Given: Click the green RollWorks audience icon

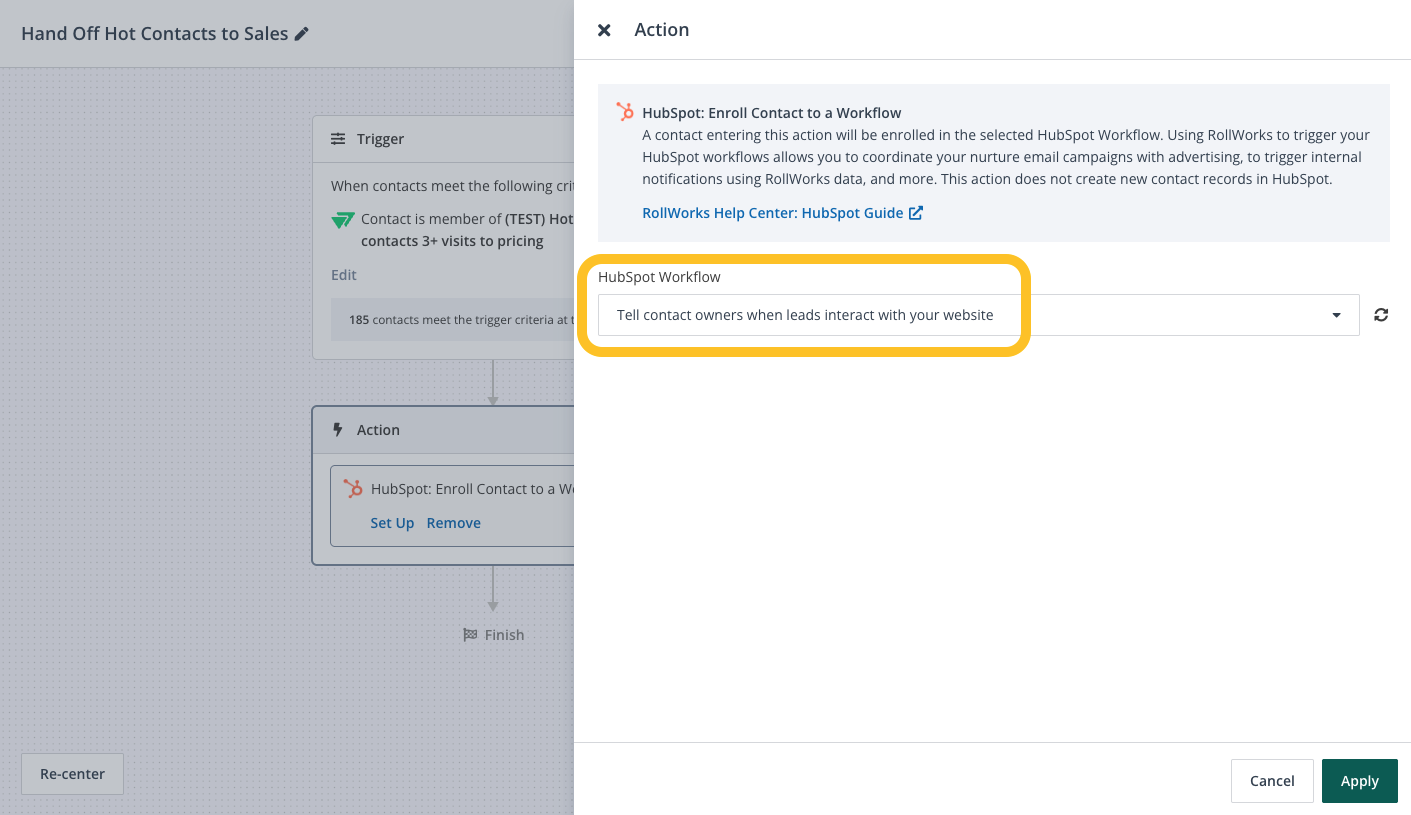Looking at the screenshot, I should pos(343,220).
